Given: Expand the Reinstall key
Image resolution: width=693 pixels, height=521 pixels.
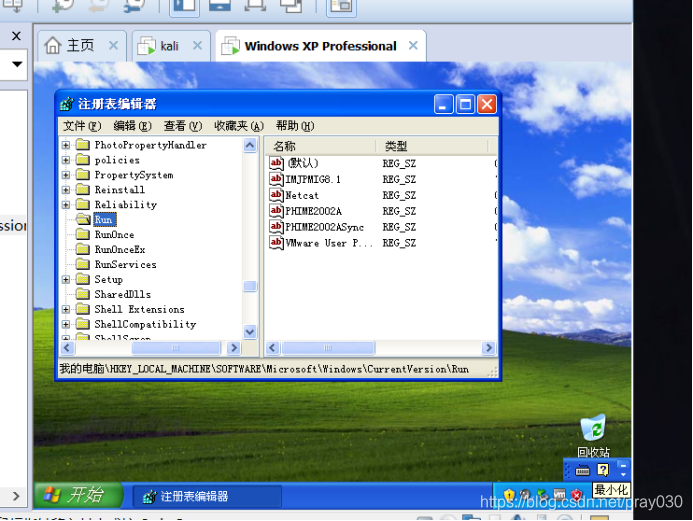Looking at the screenshot, I should 66,190.
